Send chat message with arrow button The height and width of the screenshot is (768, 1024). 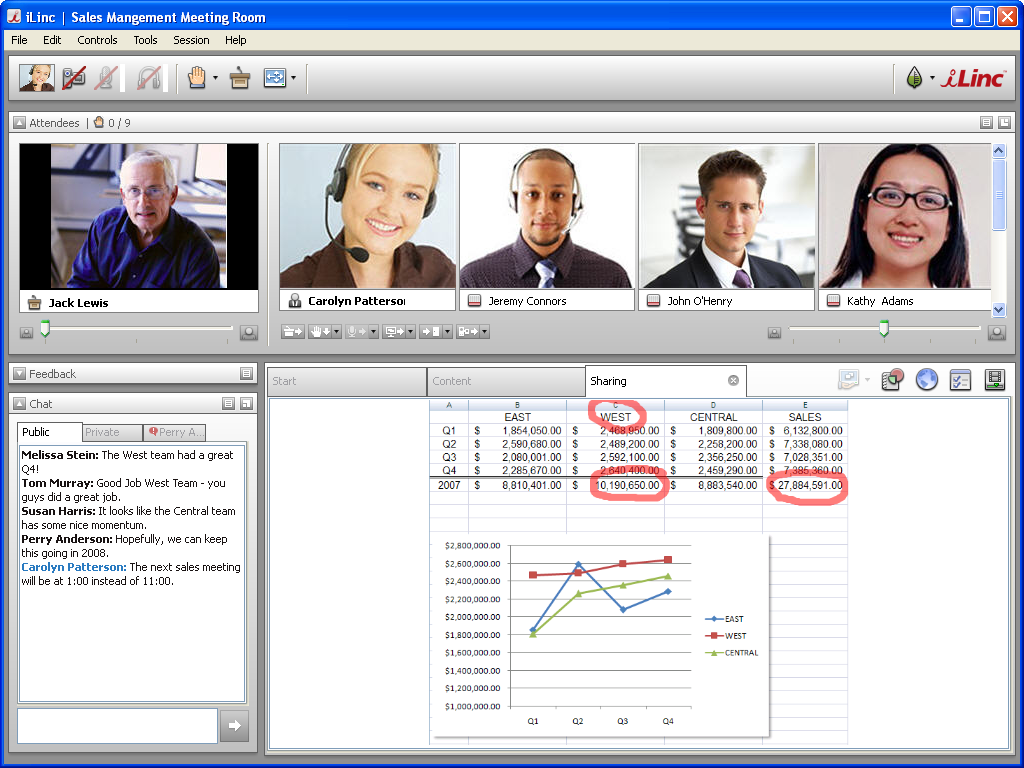(233, 726)
